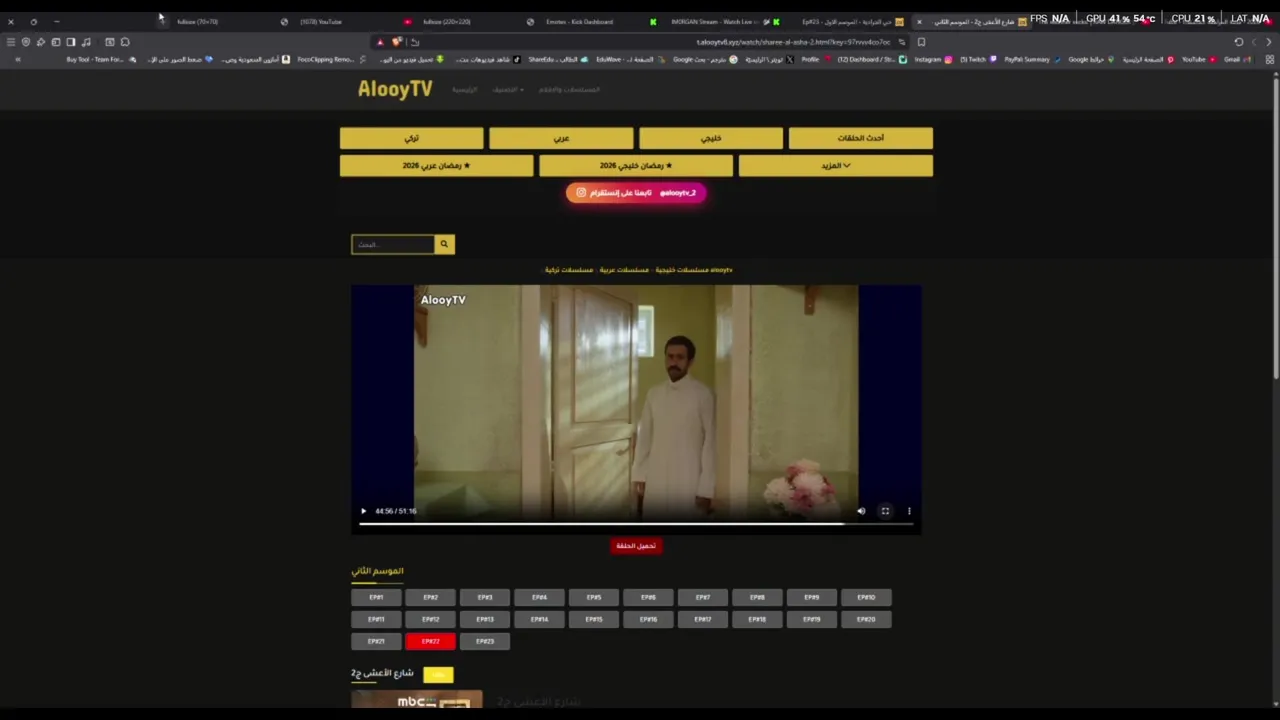Open the apps grid icon in bookmarks bar
Viewport: 1280px width, 720px height.
click(x=1270, y=59)
